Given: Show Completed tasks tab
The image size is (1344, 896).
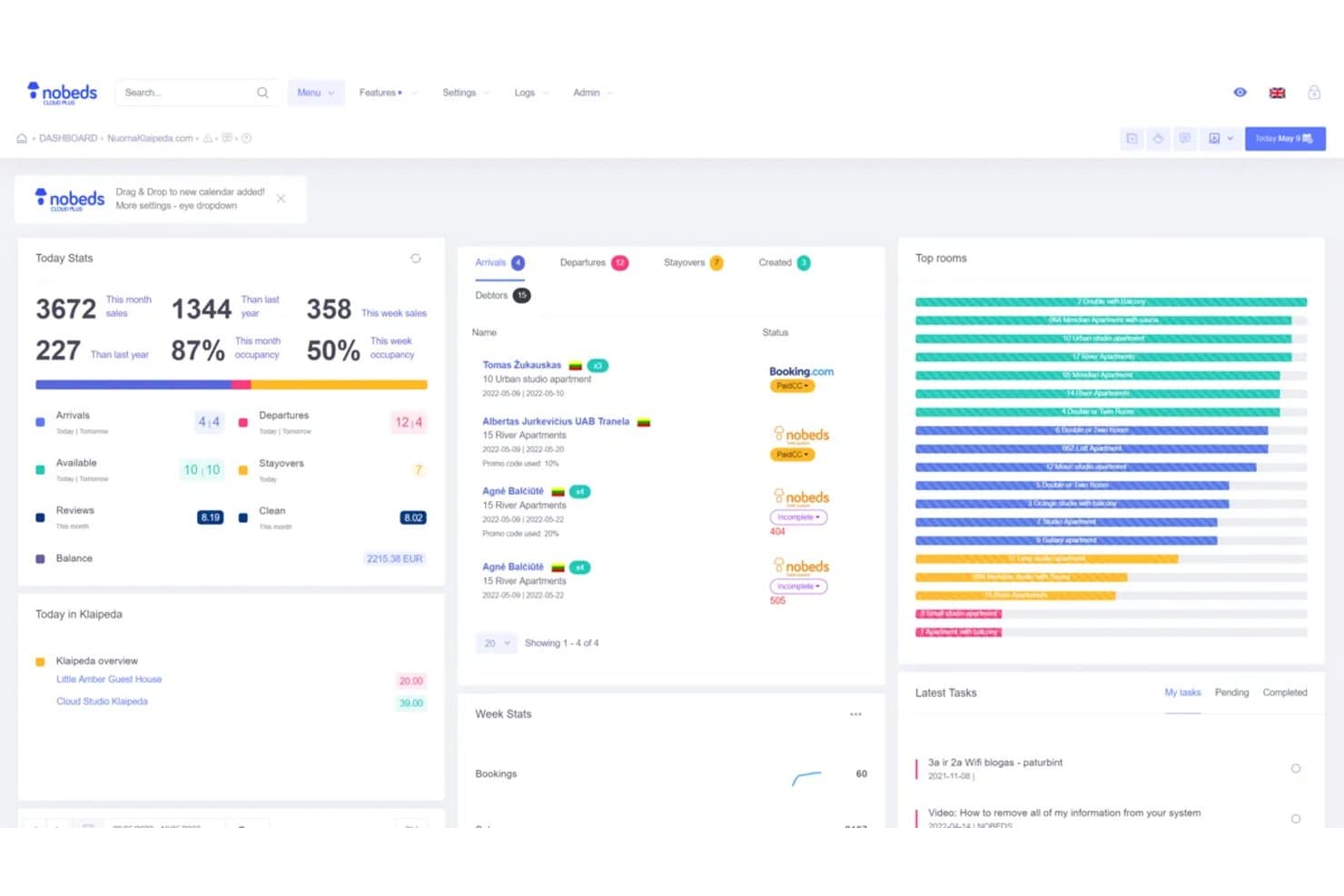Looking at the screenshot, I should 1285,693.
